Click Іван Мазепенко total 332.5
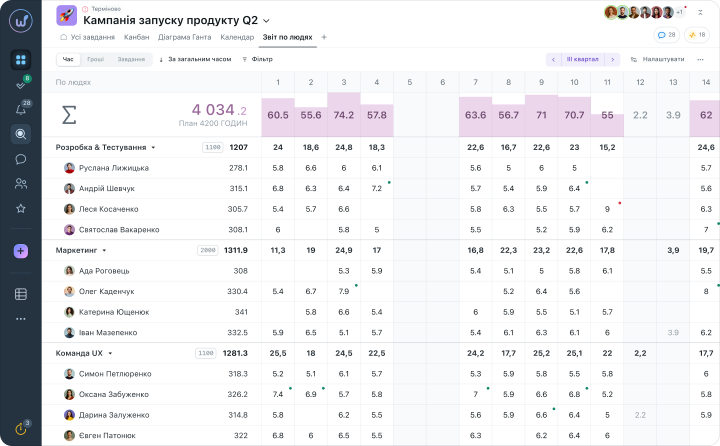 click(237, 333)
